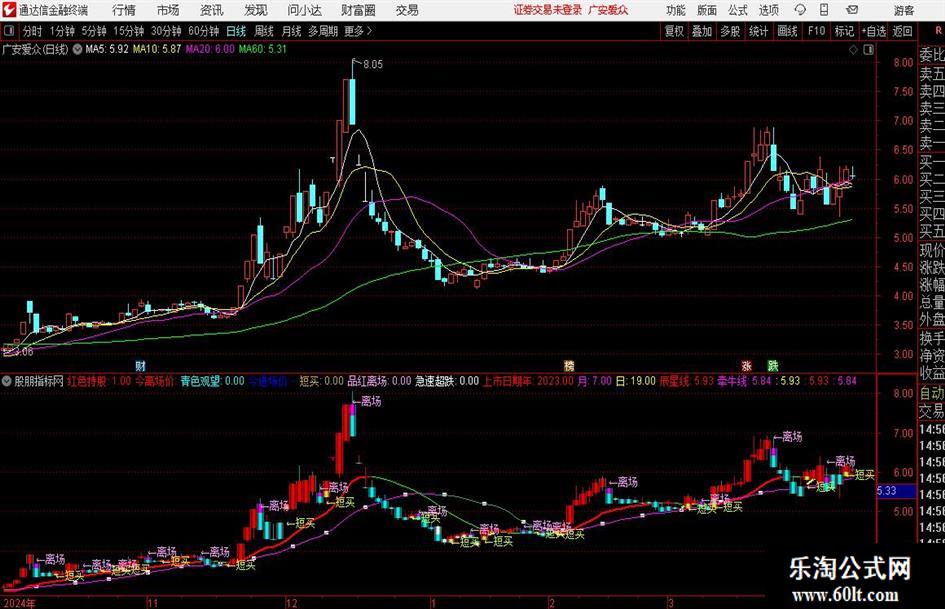
Task: Open the 交易 menu
Action: click(407, 10)
